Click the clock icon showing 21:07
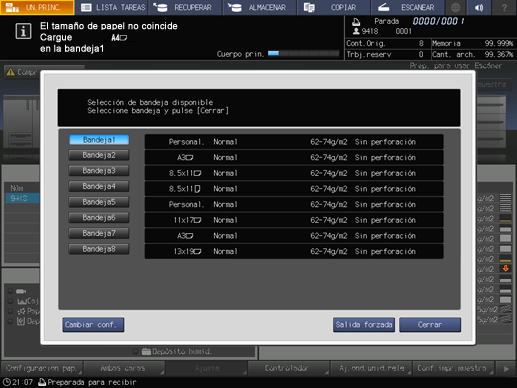517x388 pixels. click(6, 382)
